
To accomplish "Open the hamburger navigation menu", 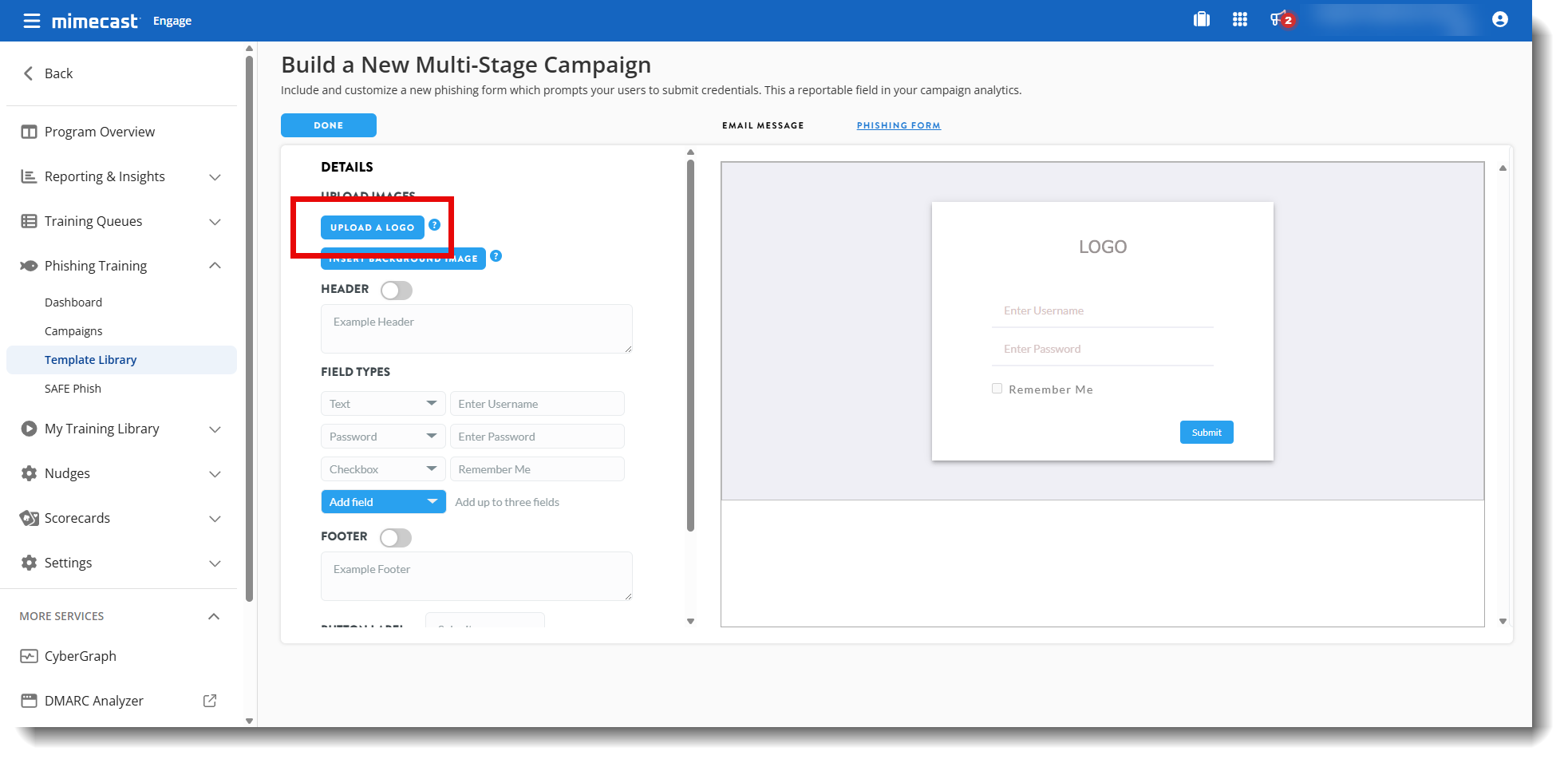I will pos(31,21).
